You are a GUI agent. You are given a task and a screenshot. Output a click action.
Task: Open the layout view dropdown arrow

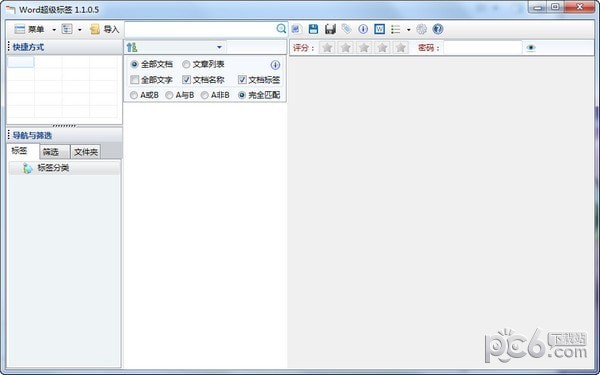(80, 30)
